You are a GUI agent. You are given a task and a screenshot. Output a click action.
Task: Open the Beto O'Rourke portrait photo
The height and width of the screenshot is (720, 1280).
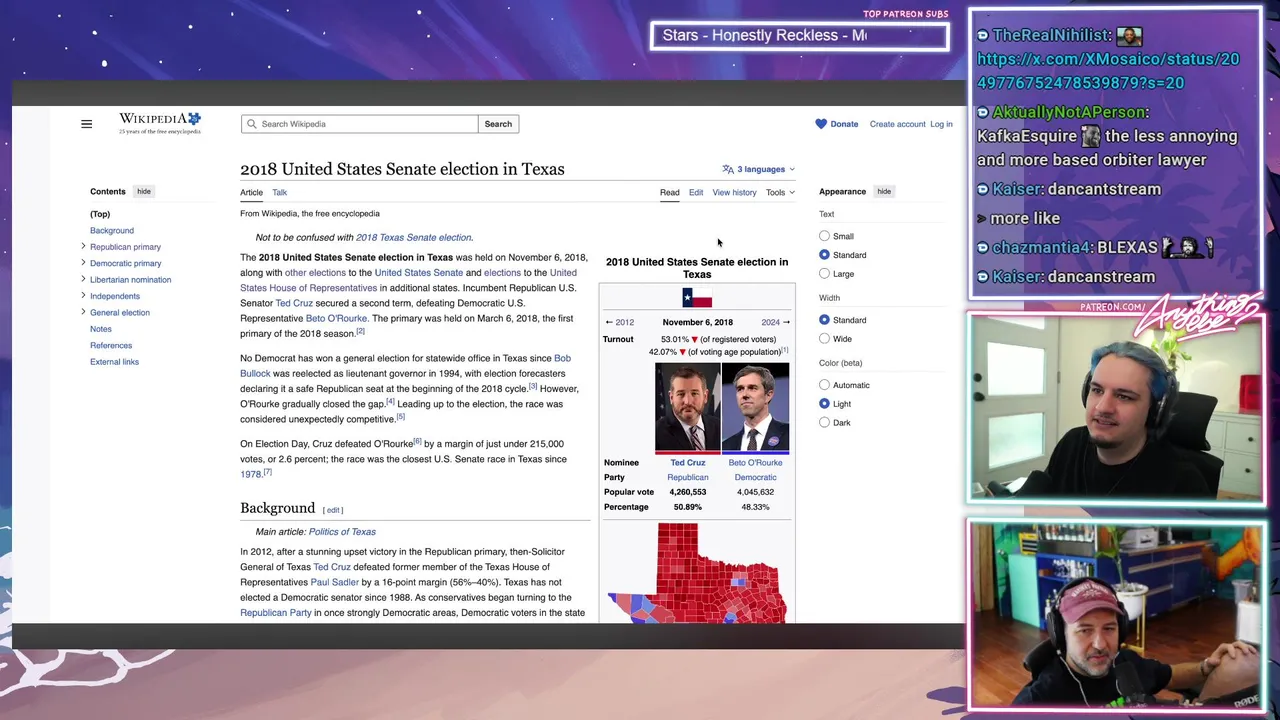coord(755,408)
